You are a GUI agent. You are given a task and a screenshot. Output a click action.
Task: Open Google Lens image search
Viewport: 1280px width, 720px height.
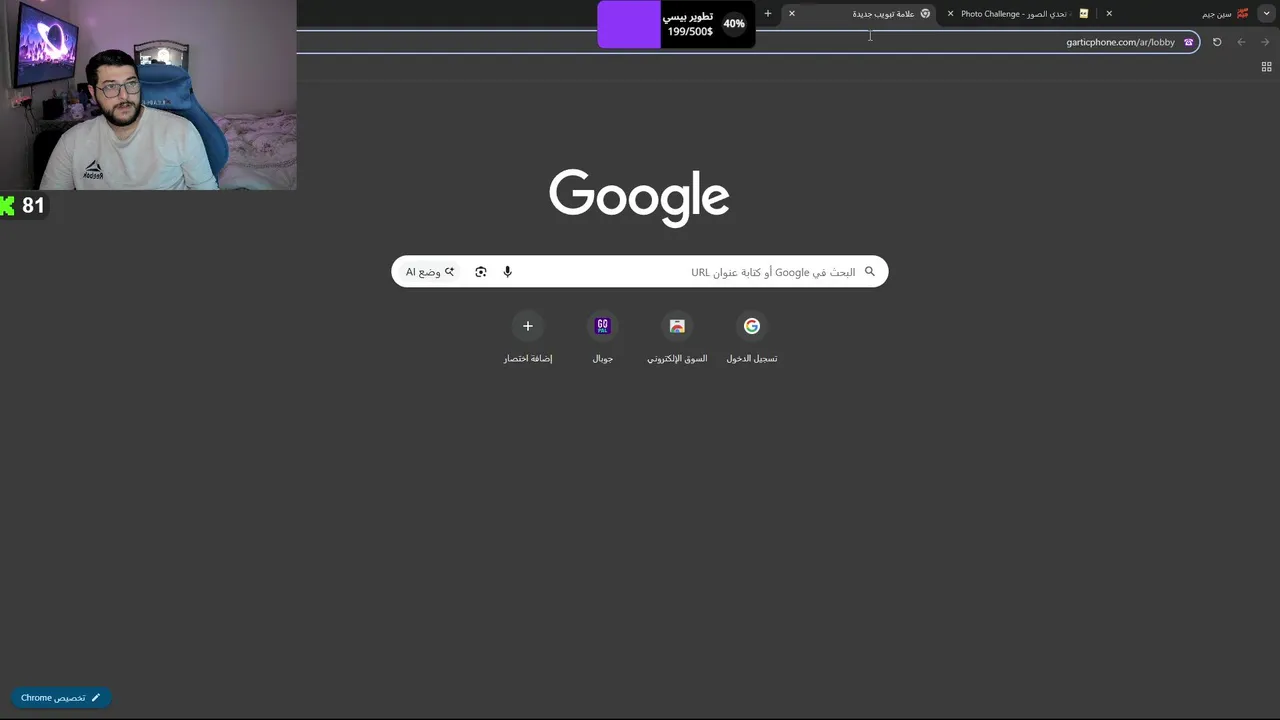click(x=481, y=272)
